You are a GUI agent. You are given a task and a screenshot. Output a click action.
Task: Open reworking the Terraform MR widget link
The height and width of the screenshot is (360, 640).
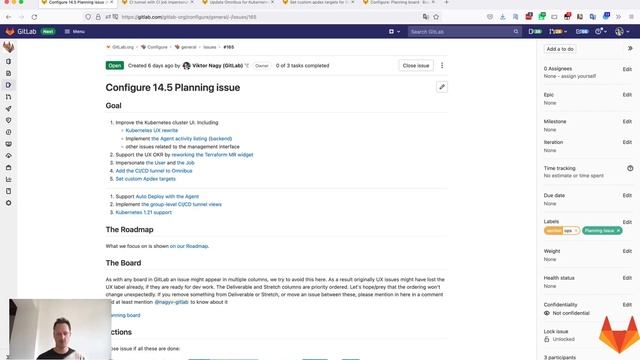(212, 155)
